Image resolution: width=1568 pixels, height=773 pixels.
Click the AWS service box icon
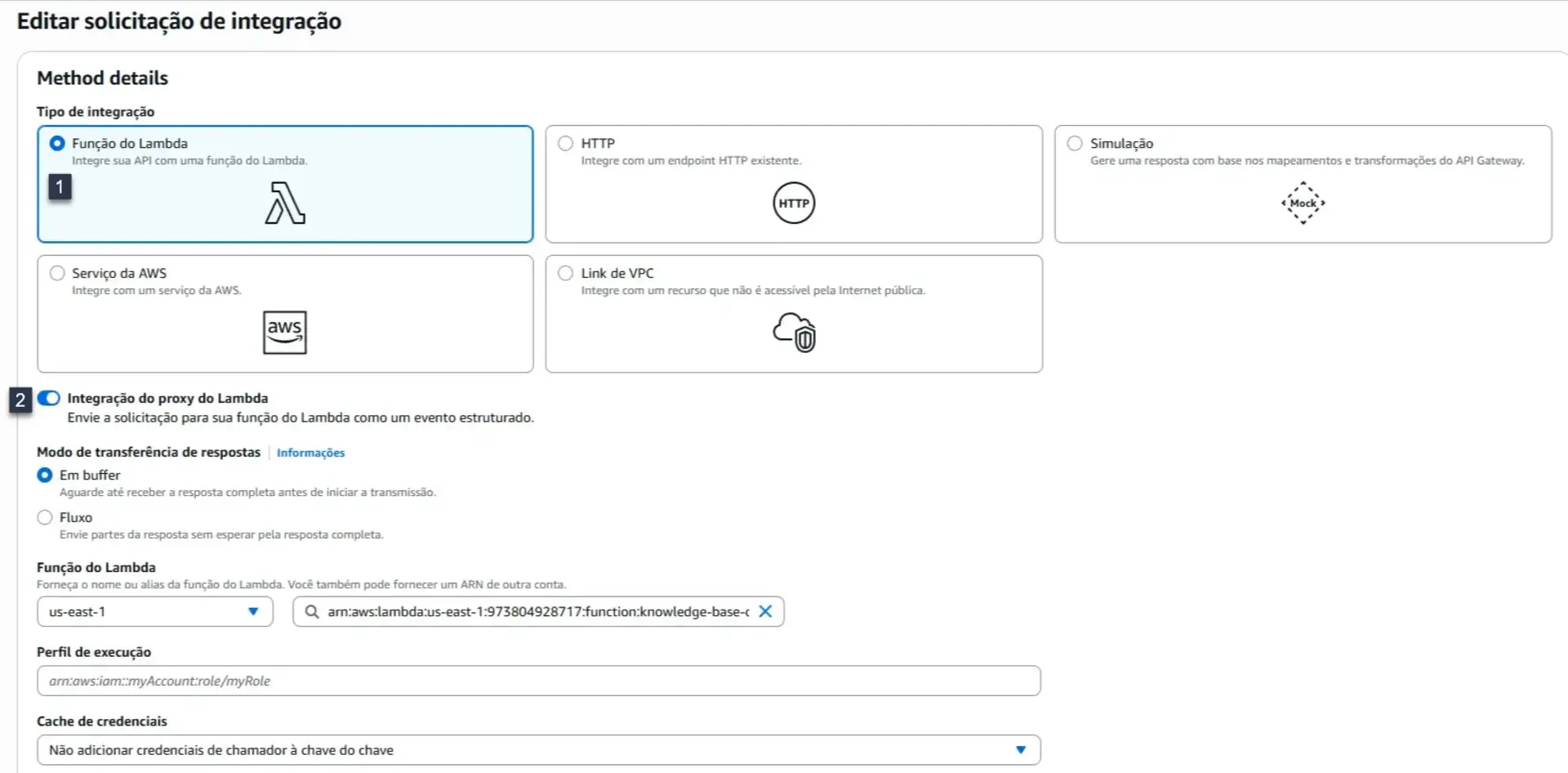pos(284,332)
